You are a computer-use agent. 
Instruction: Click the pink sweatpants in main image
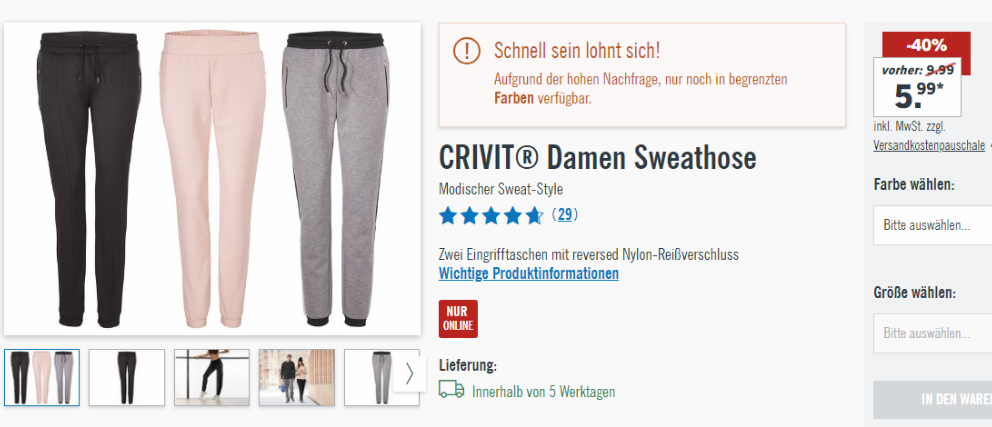[213, 178]
